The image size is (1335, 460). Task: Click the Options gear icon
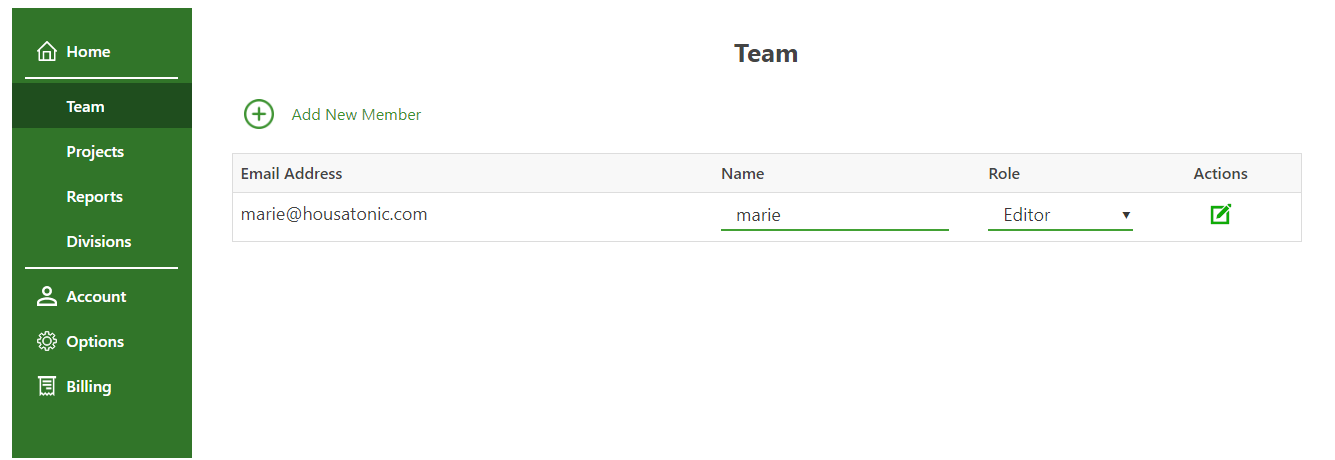46,341
